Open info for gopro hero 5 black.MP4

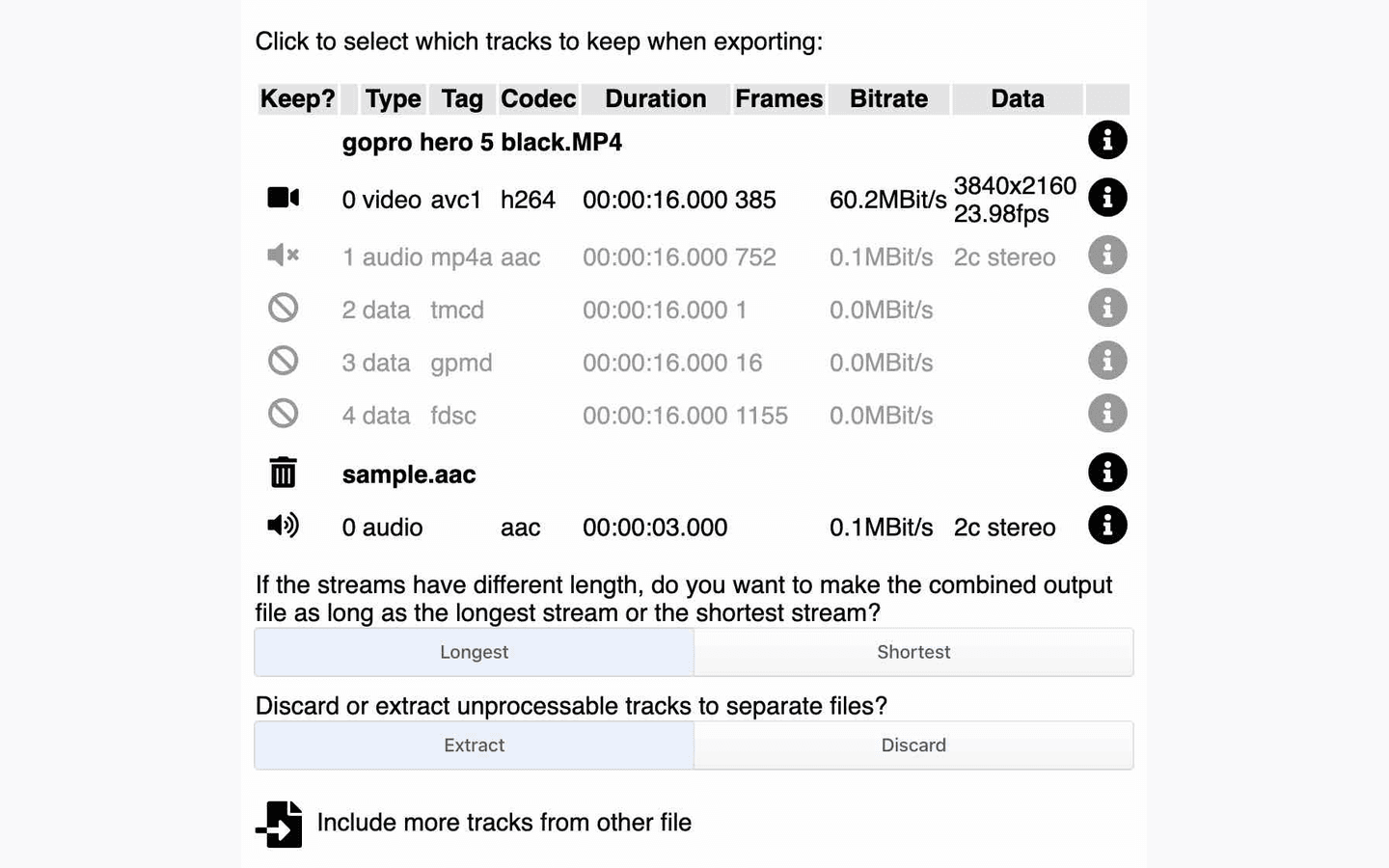click(x=1107, y=140)
